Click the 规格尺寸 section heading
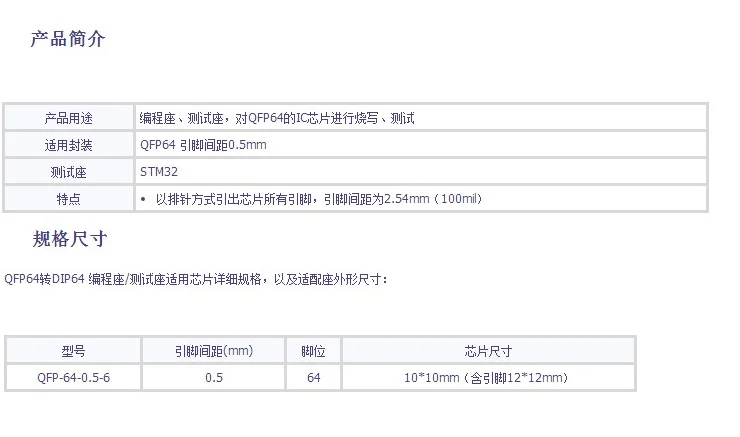This screenshot has height=437, width=740. [69, 239]
